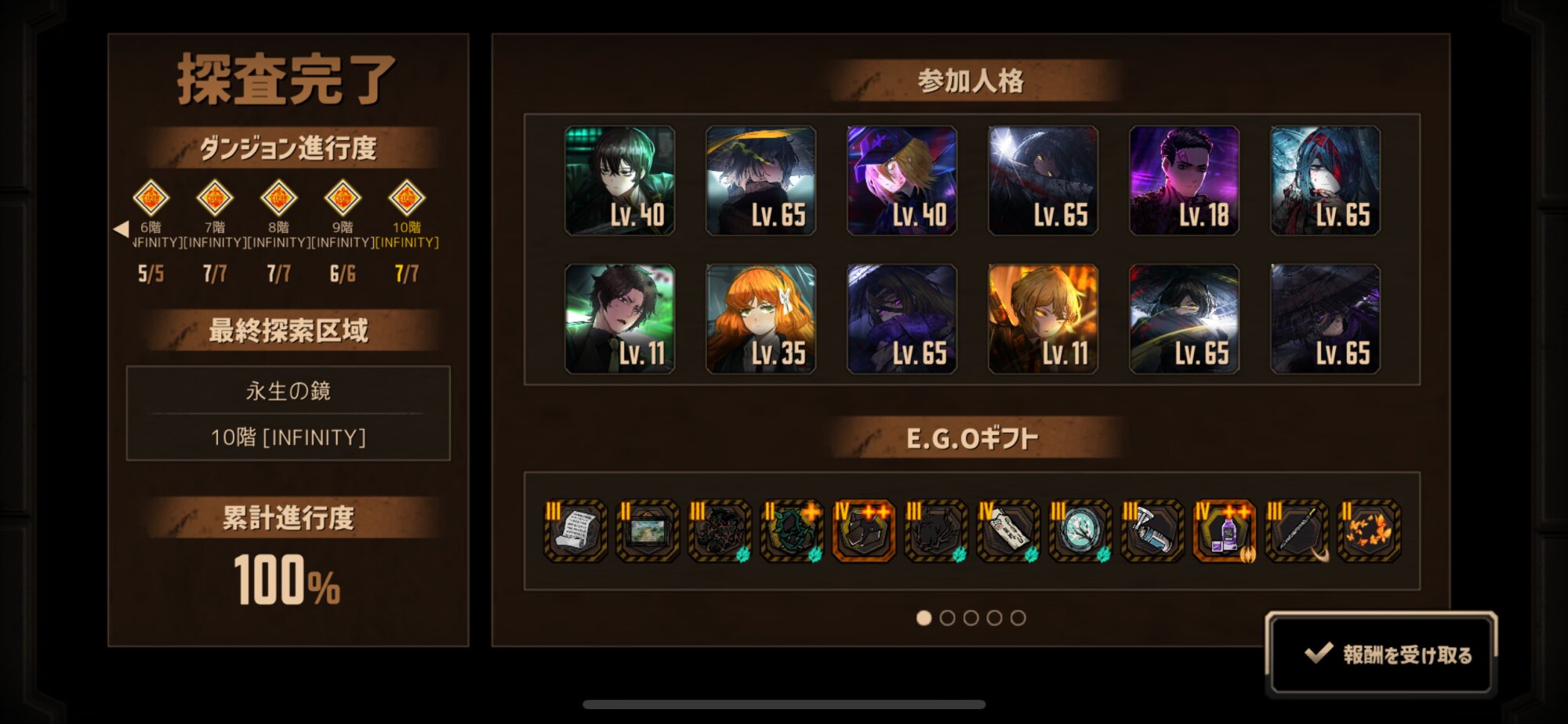Open blonde Lv. 11 fiery character portrait
This screenshot has width=1568, height=724.
coord(1043,319)
